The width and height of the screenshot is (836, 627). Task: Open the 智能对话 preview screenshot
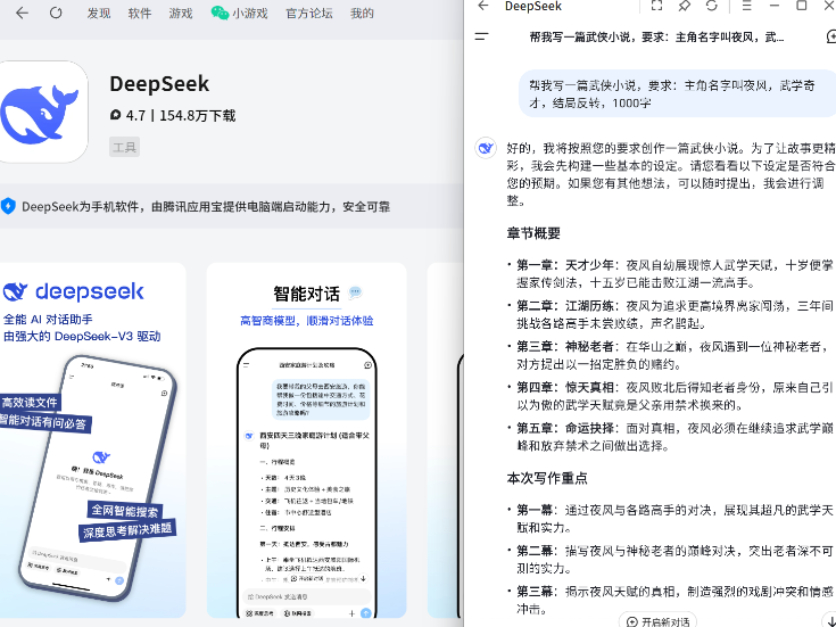307,440
